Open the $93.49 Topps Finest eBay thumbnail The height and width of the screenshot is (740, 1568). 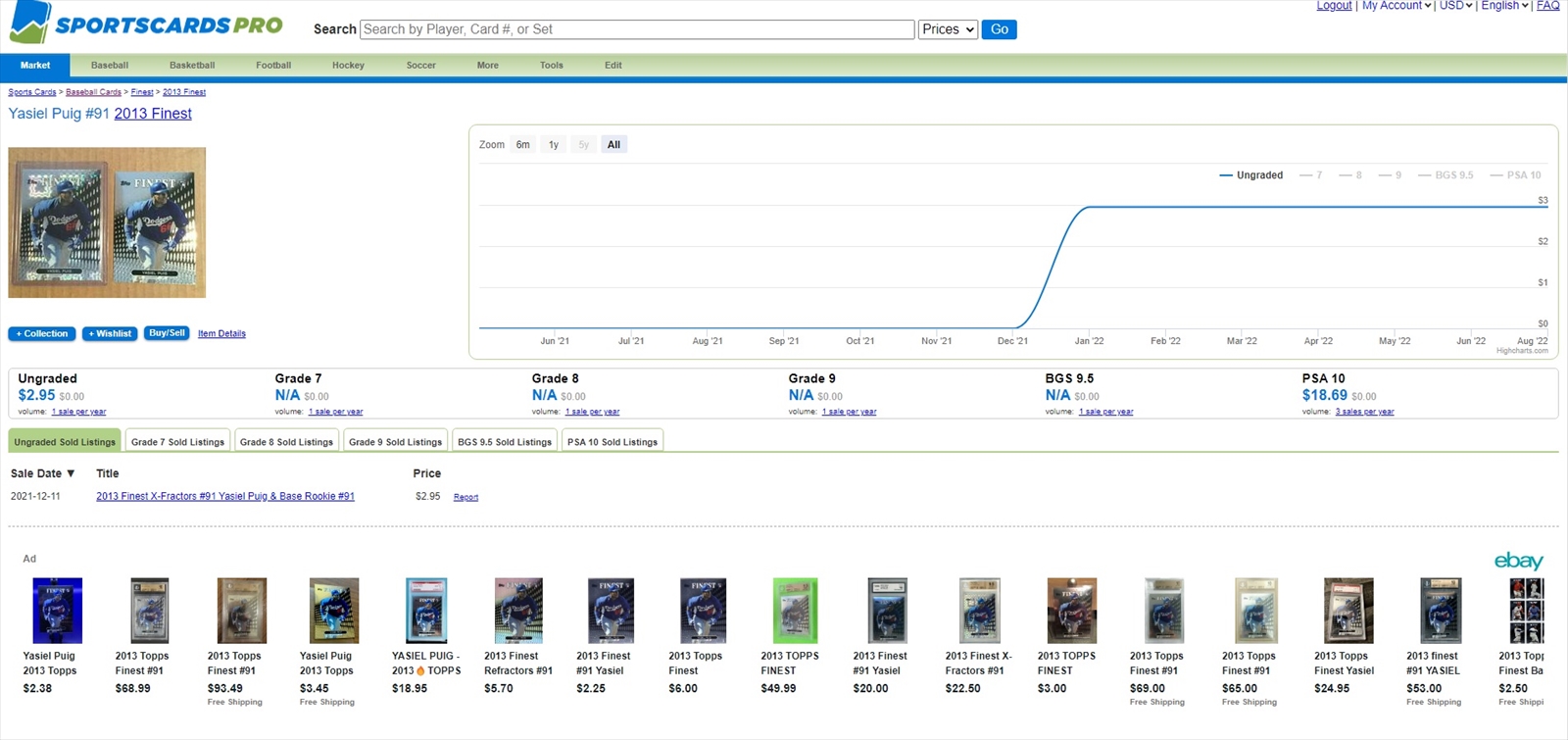click(242, 611)
